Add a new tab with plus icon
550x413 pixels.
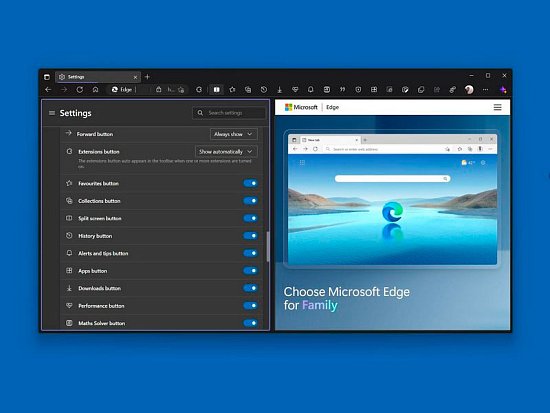[147, 76]
